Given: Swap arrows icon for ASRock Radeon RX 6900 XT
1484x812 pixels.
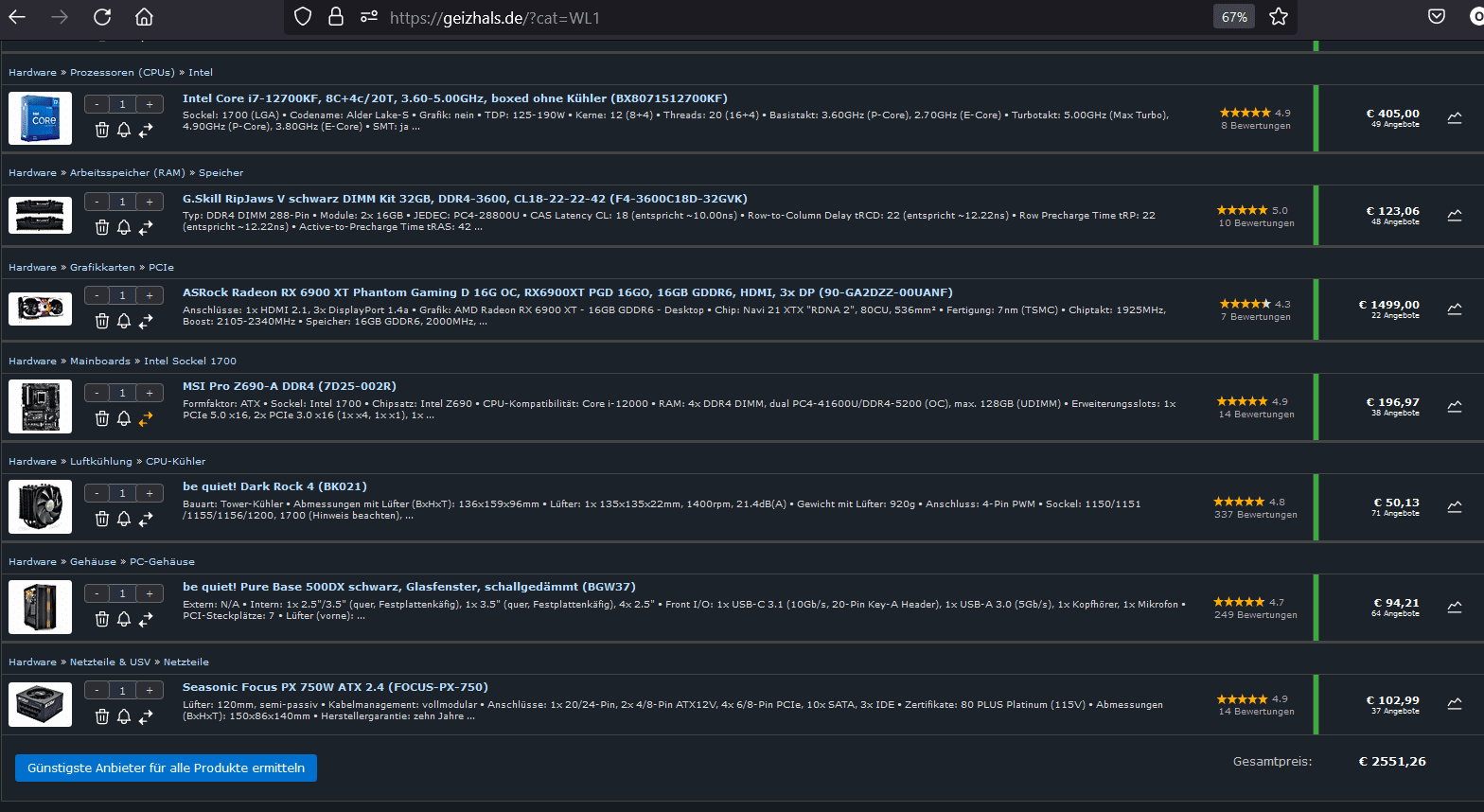Looking at the screenshot, I should (x=146, y=321).
